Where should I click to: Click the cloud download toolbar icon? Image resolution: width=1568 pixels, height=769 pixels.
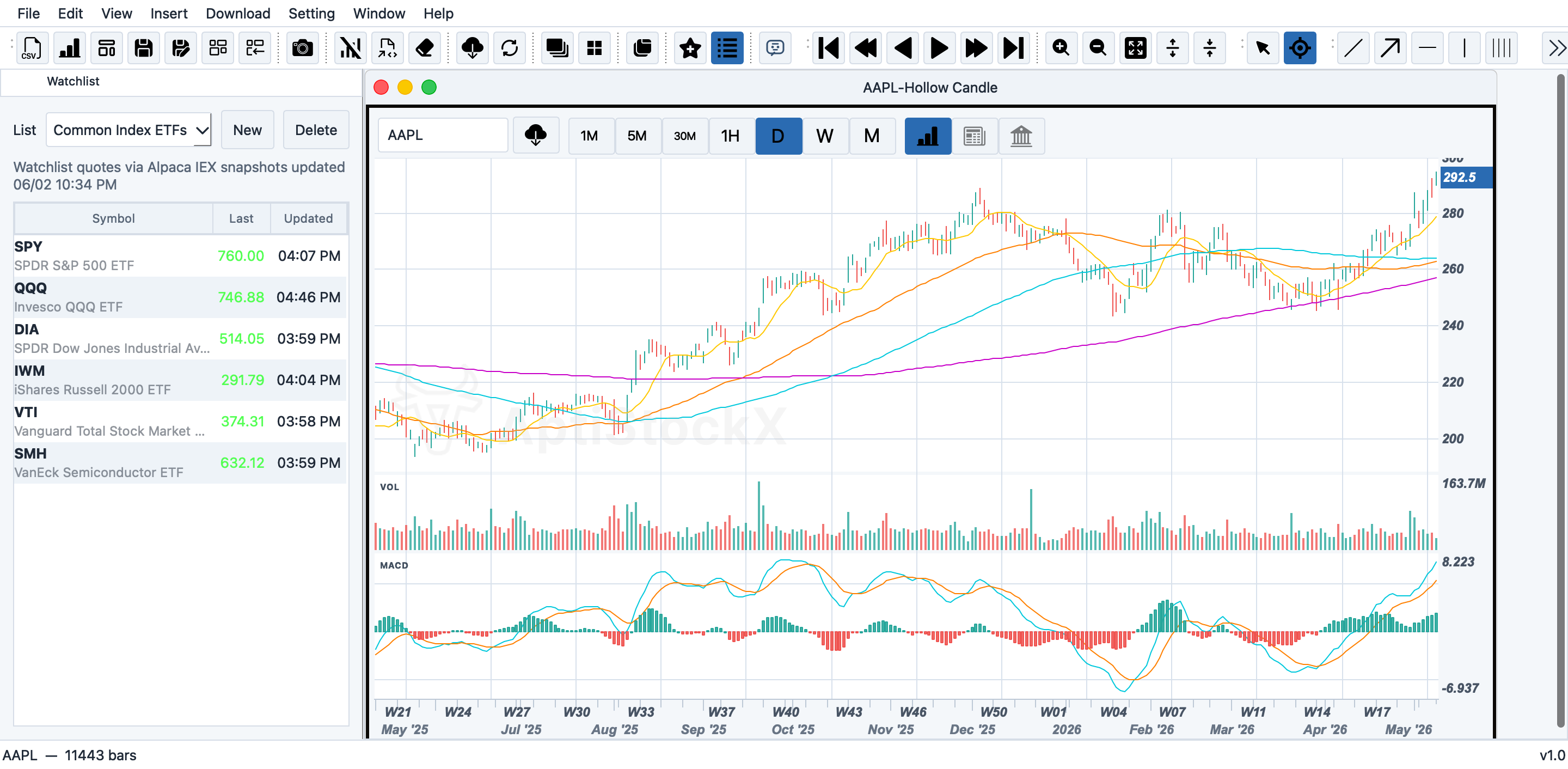473,47
